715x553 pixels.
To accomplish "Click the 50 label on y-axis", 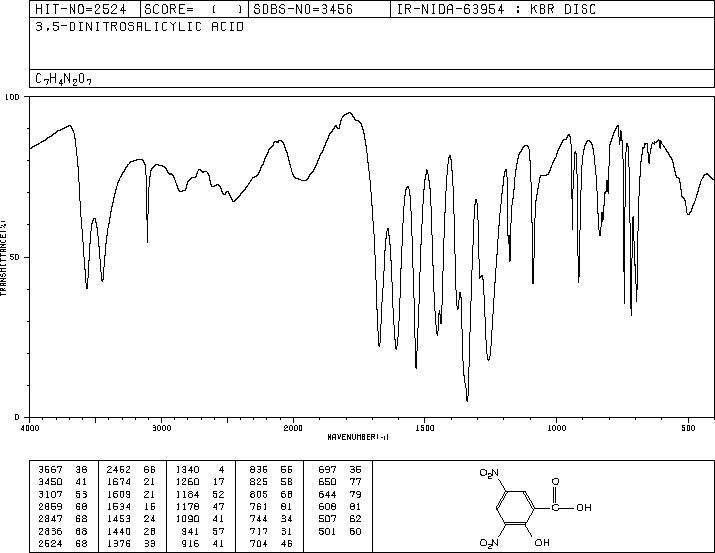I will pyautogui.click(x=16, y=257).
